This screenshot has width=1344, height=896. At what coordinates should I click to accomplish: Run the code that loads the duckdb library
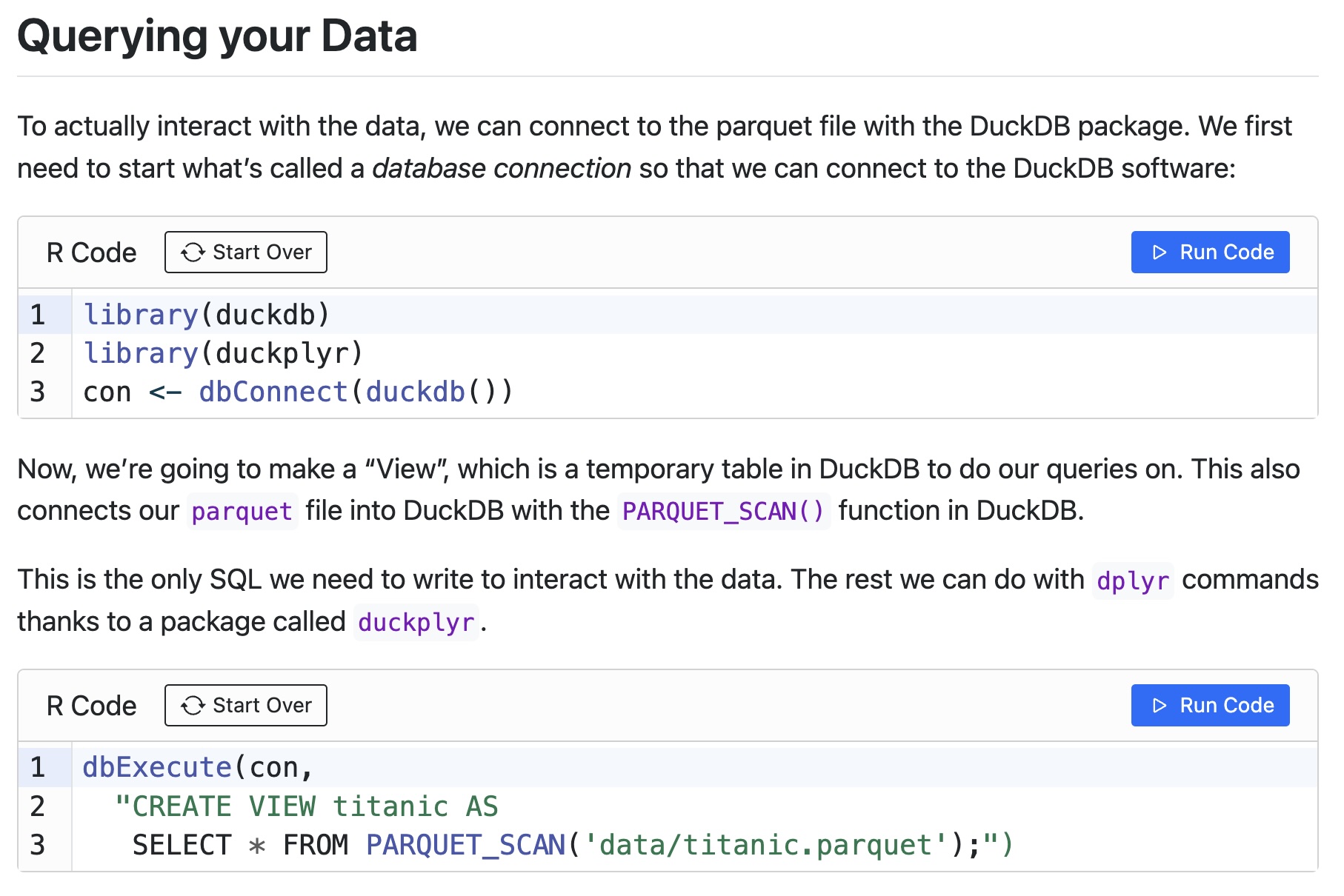point(1209,253)
